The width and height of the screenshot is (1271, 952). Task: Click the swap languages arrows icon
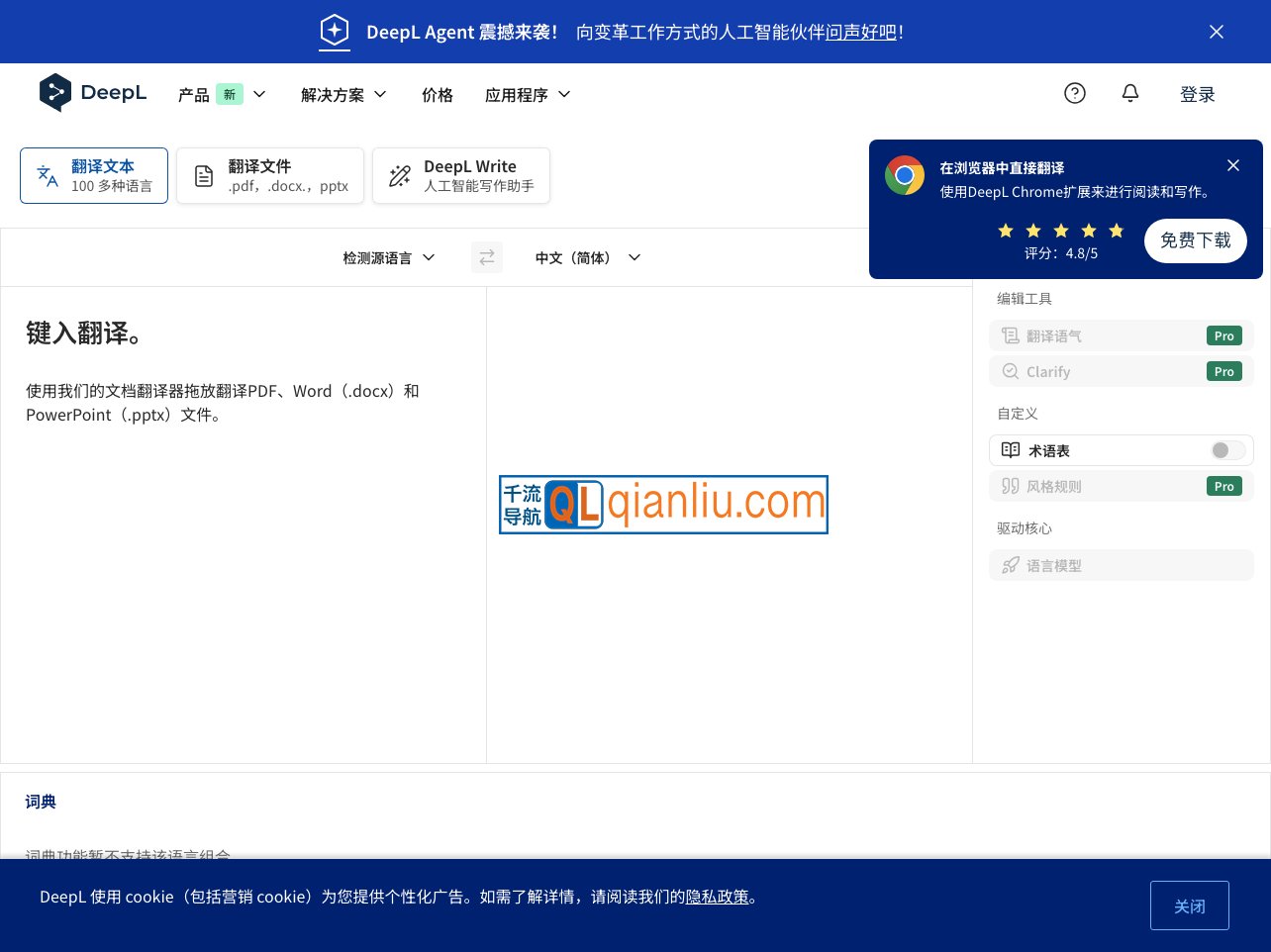pyautogui.click(x=486, y=257)
